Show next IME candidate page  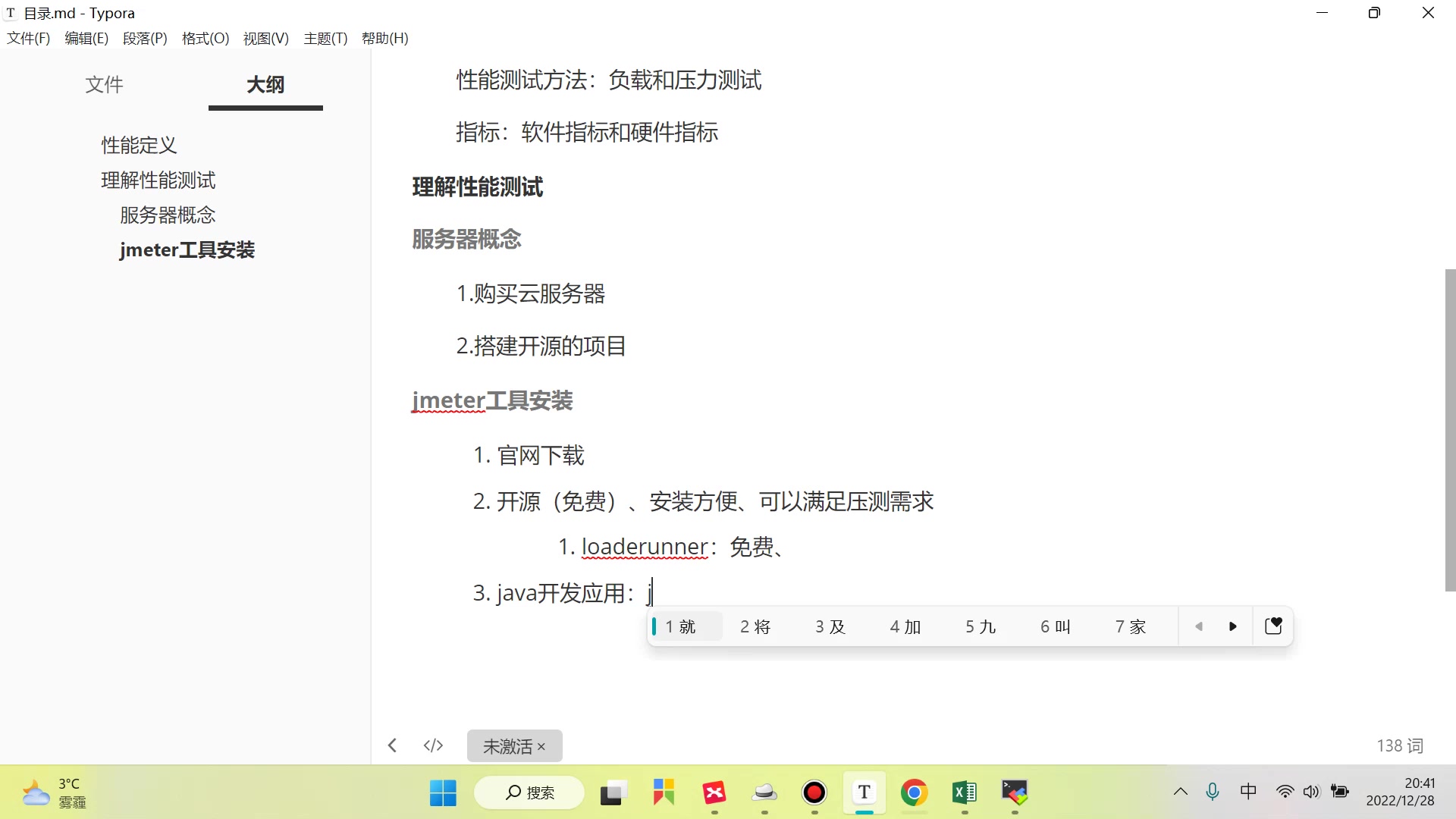tap(1232, 626)
